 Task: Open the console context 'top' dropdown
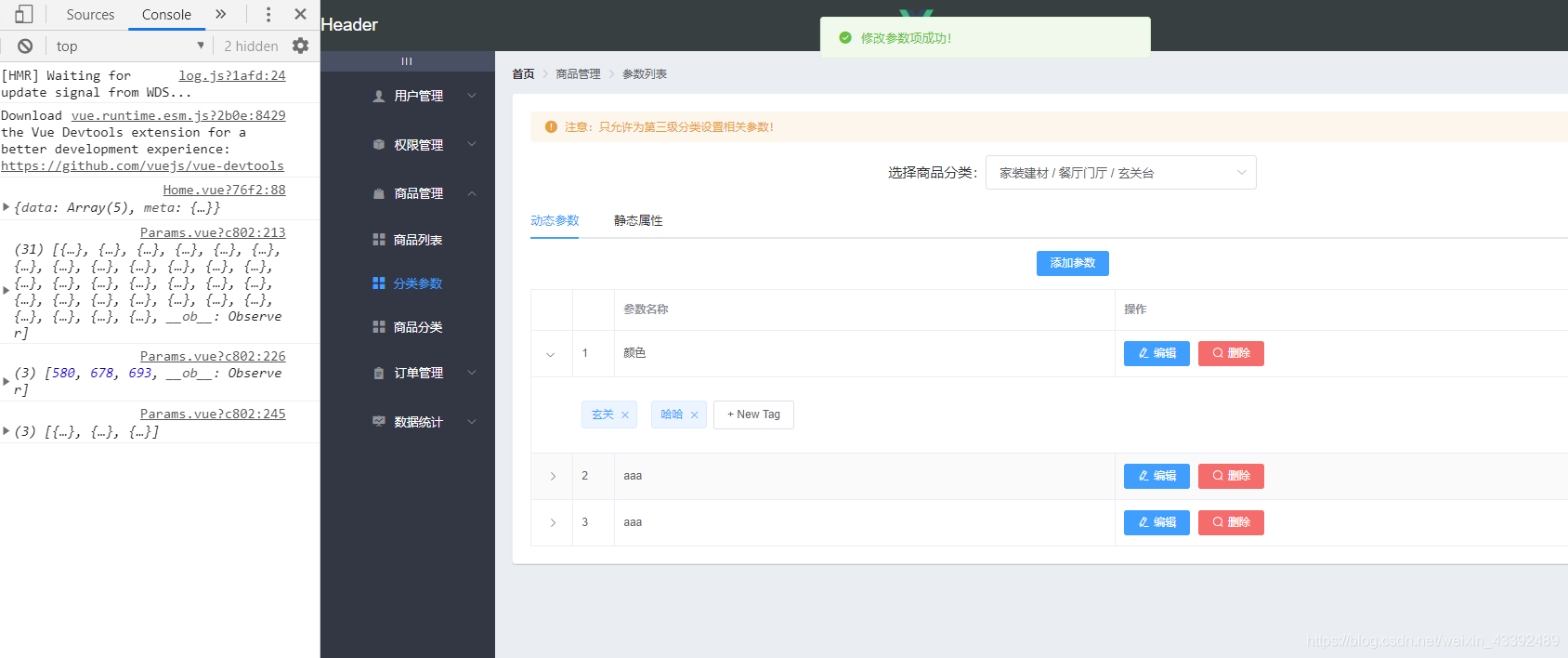pyautogui.click(x=128, y=46)
